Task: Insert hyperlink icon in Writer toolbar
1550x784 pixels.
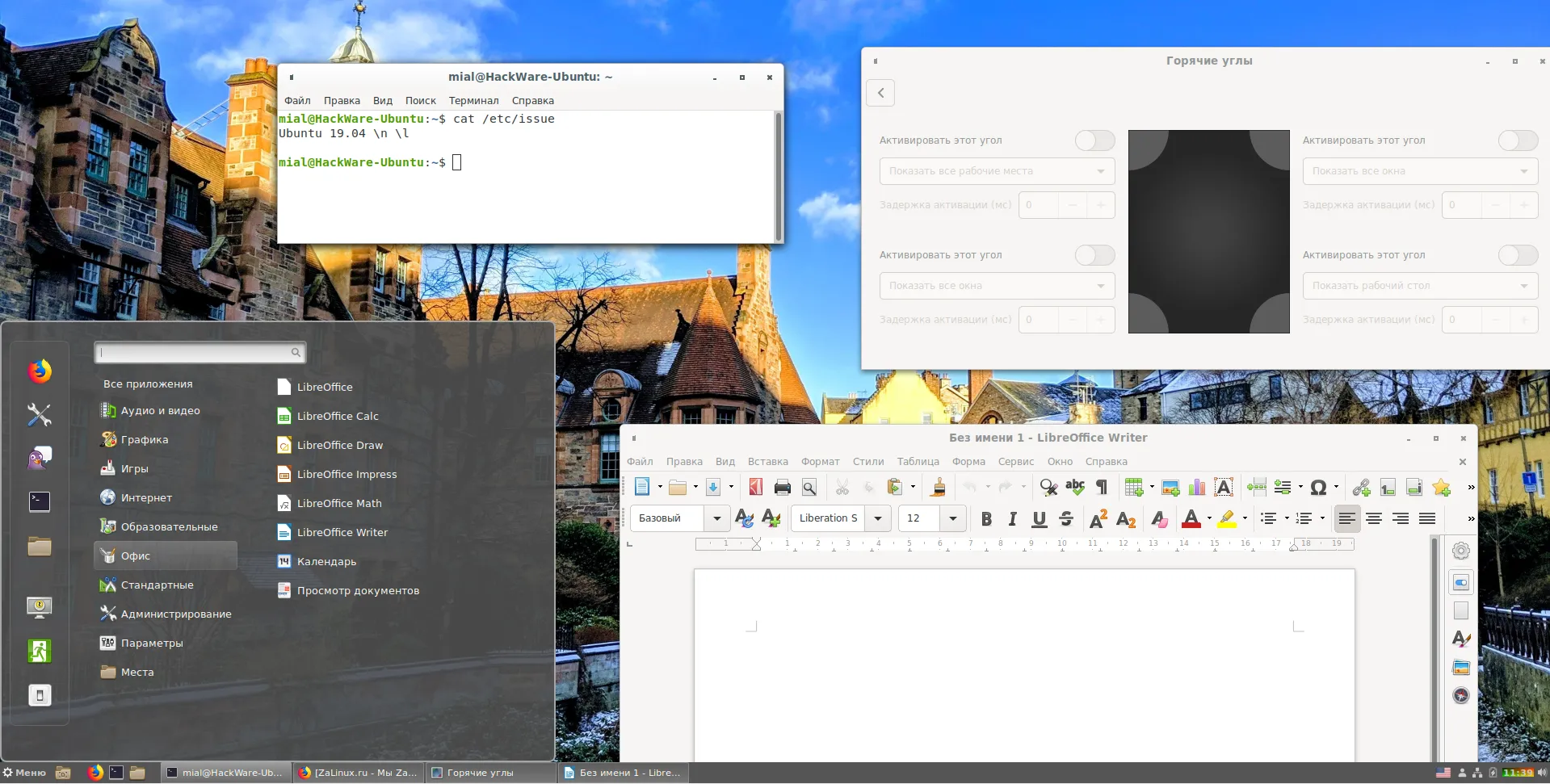Action: 1361,487
